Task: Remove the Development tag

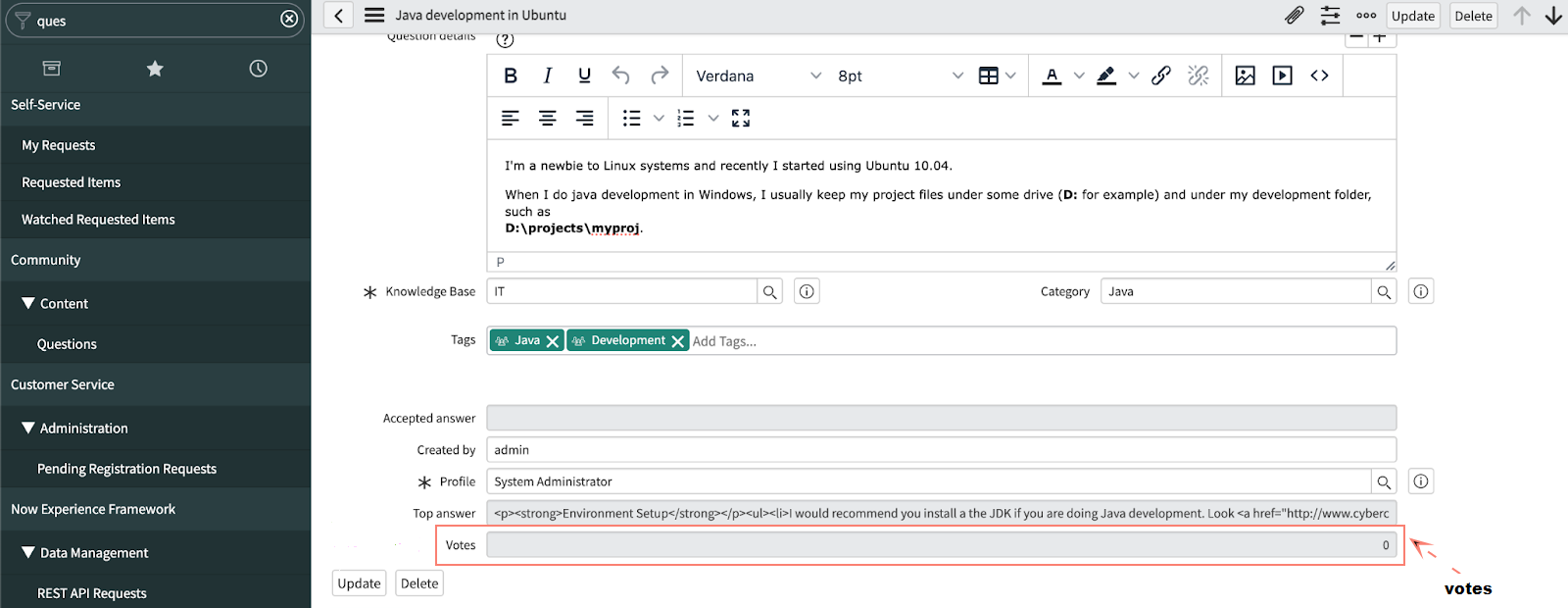Action: click(x=677, y=341)
